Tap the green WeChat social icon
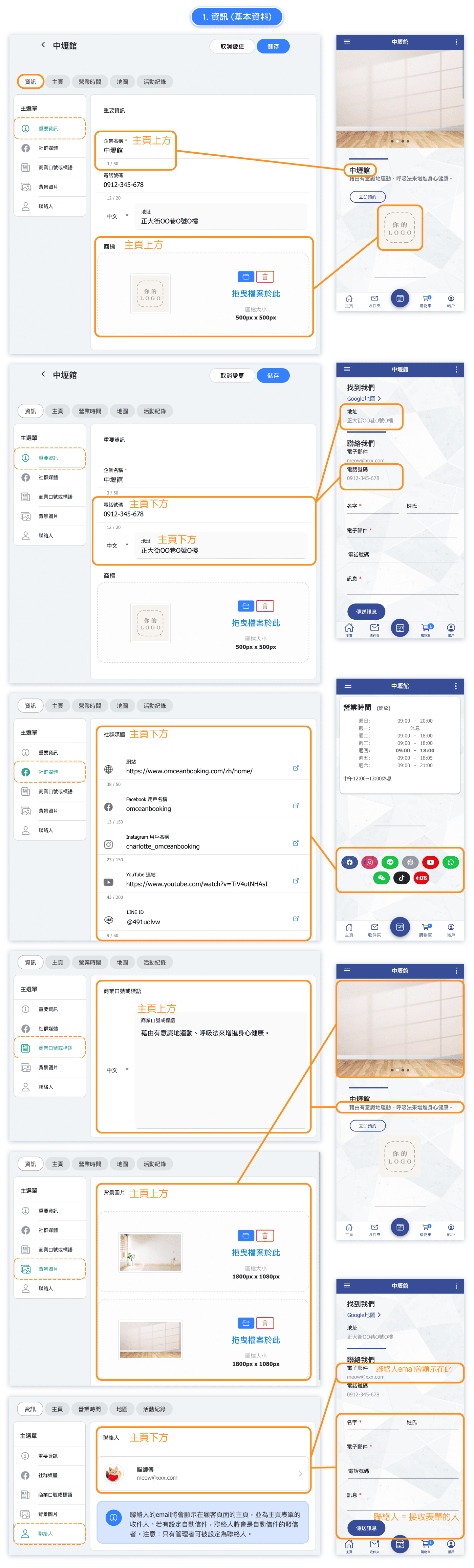474x1568 pixels. coord(381,878)
